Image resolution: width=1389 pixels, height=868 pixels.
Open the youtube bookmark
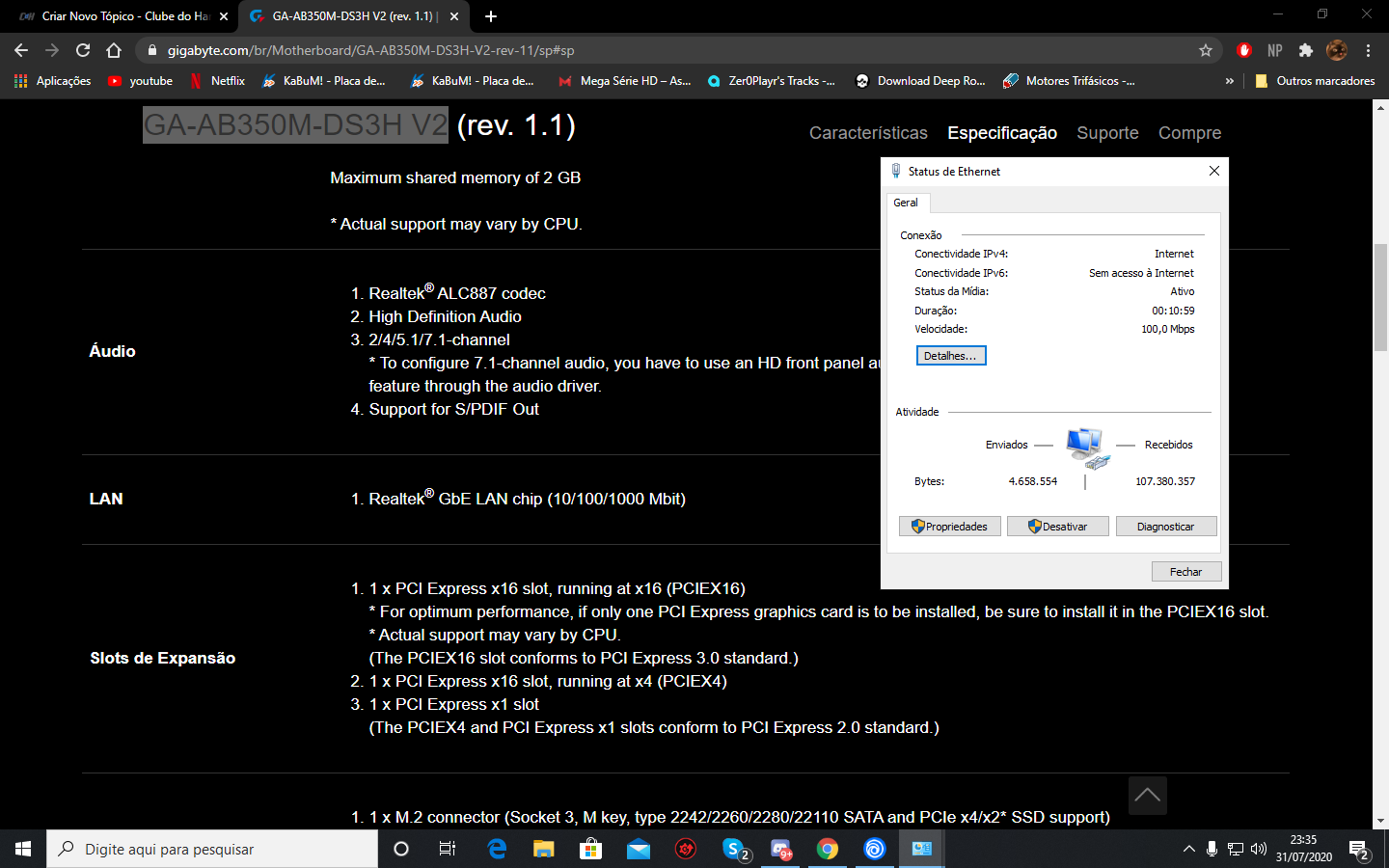coord(141,81)
